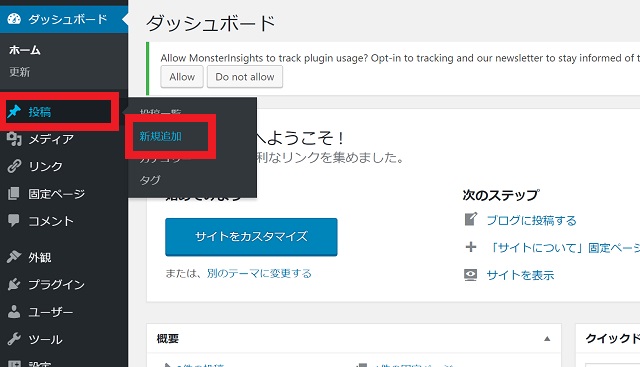The height and width of the screenshot is (367, 640).
Task: Click the Comments speech bubble icon
Action: coord(14,220)
